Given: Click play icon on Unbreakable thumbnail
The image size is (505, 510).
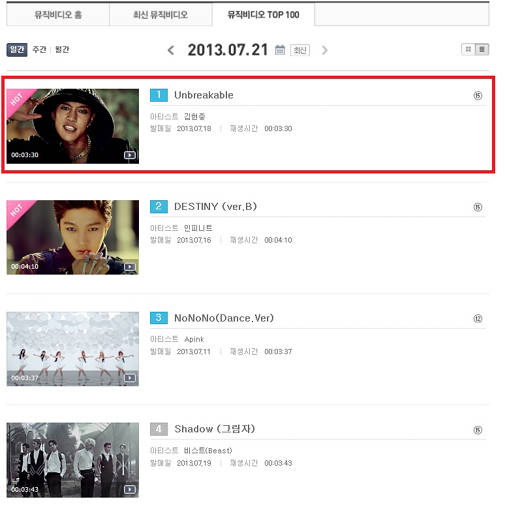Looking at the screenshot, I should (130, 155).
